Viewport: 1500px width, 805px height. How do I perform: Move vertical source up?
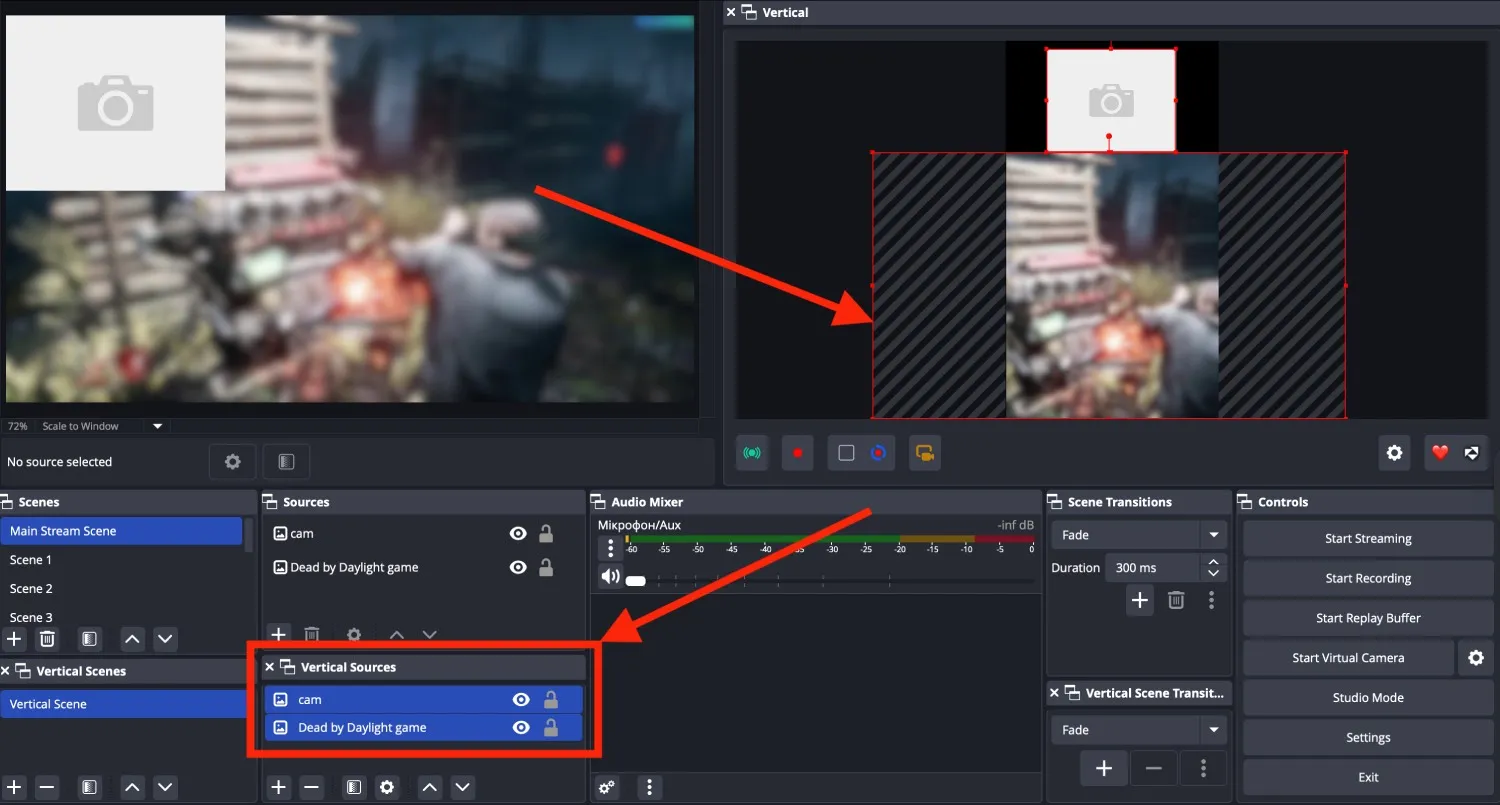[x=430, y=788]
